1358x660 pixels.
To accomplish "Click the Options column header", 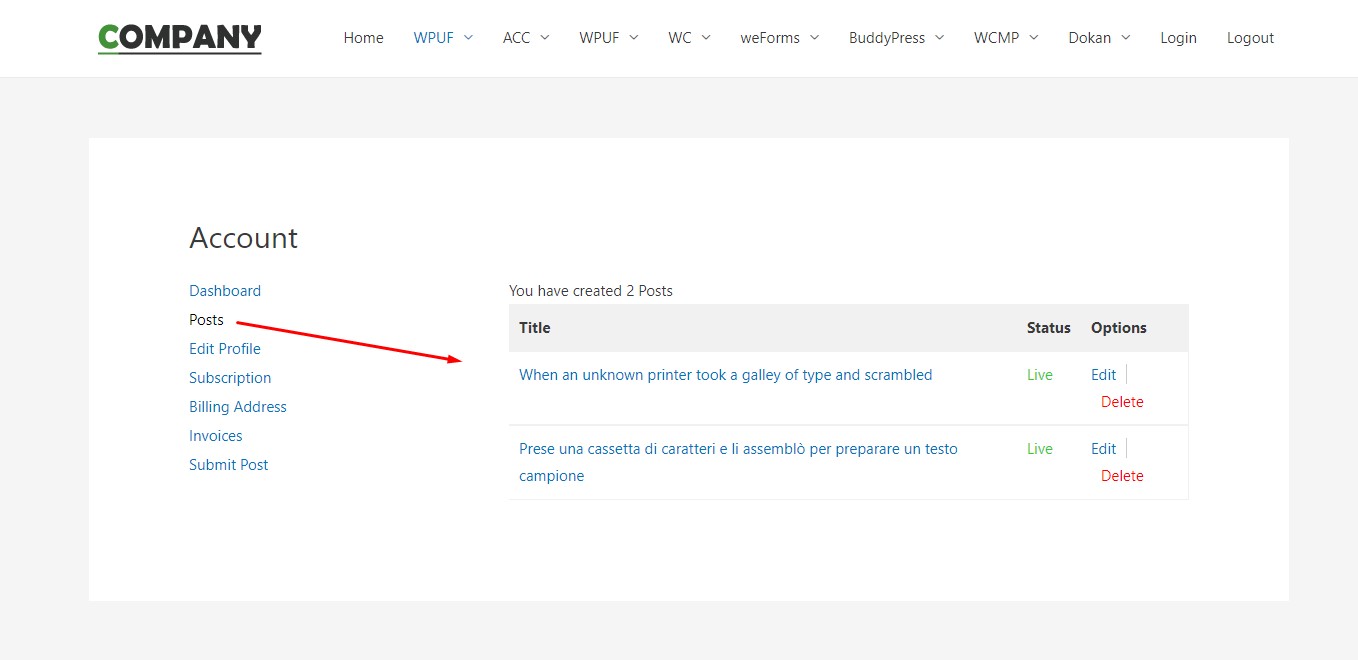I will click(1119, 328).
